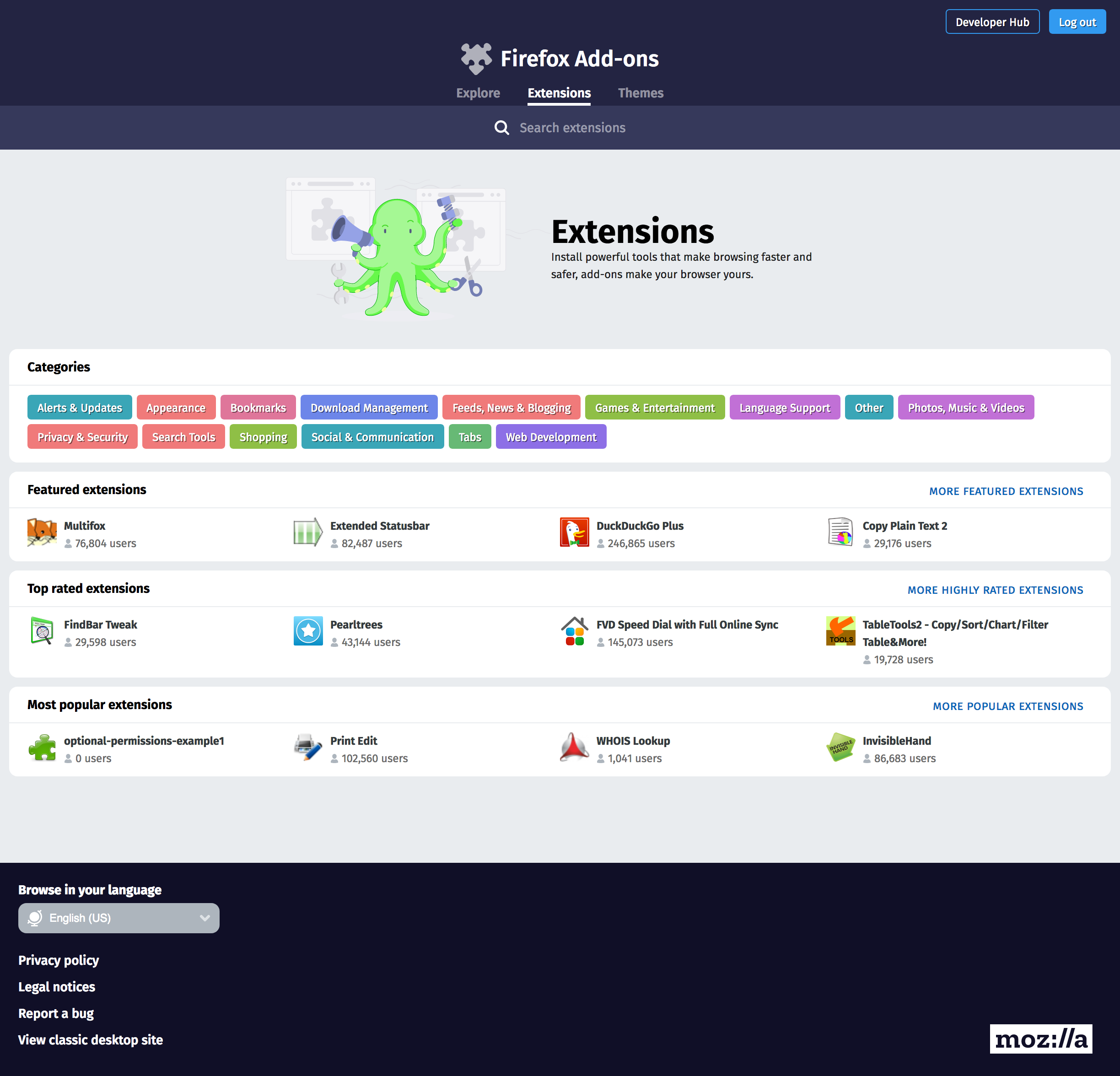
Task: Open the Multifox fox icon
Action: coord(42,533)
